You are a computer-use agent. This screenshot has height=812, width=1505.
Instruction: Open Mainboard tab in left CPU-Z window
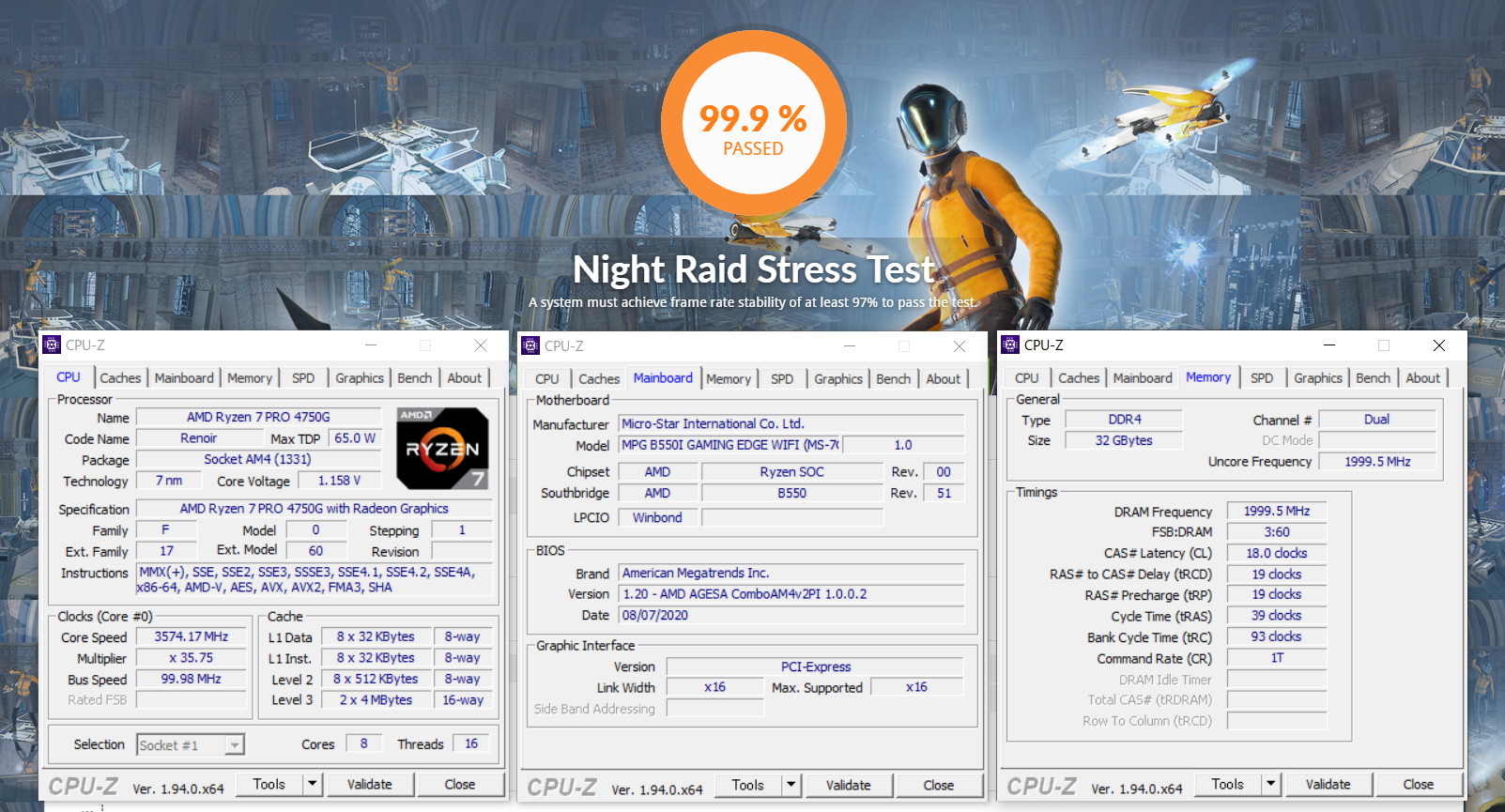pos(184,378)
